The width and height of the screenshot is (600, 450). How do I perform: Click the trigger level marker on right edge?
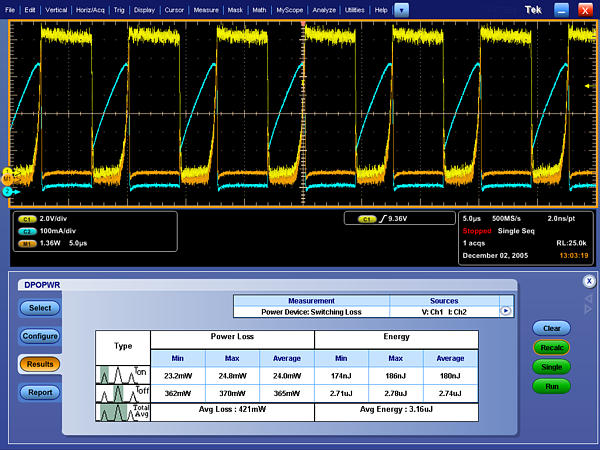tap(587, 87)
